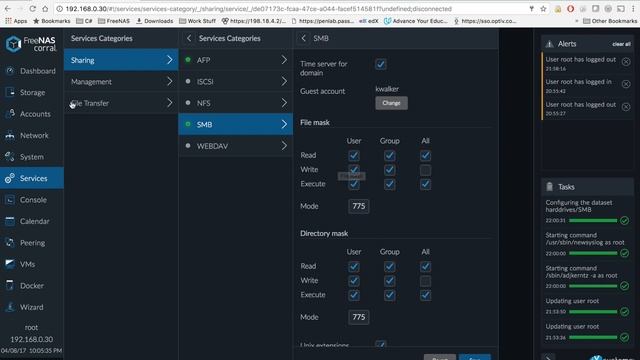The image size is (640, 360).
Task: Expand the AFP service chevron
Action: pos(284,60)
